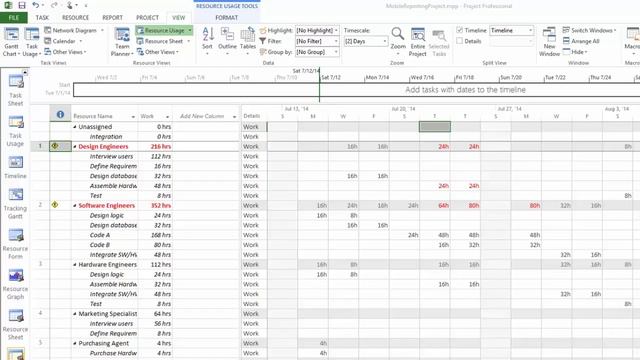
Task: Click Add tasks with dates timeline bar
Action: coord(465,90)
